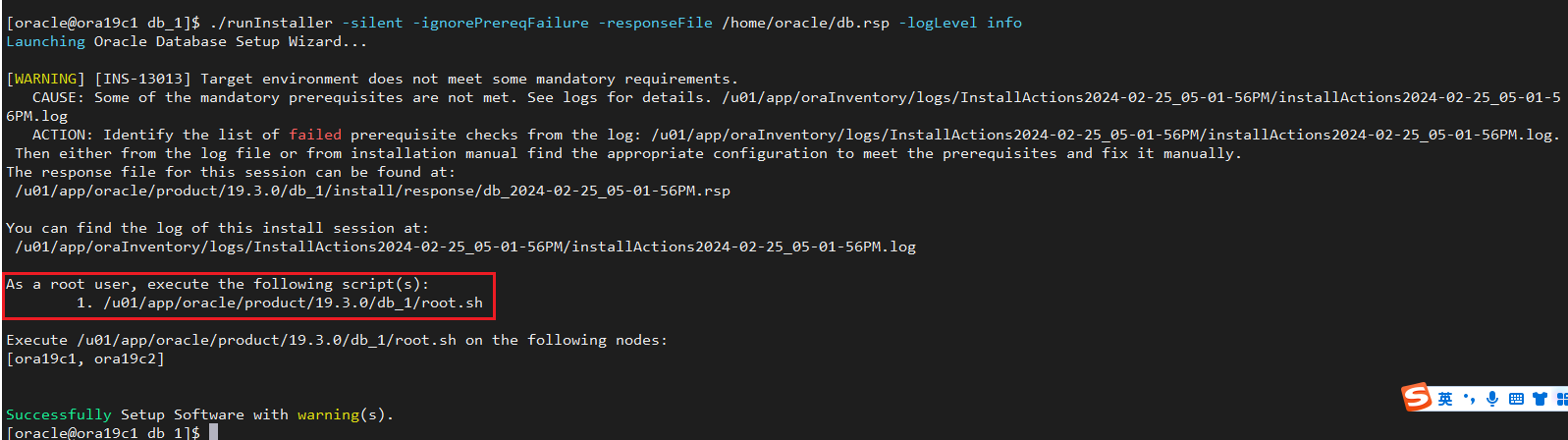
Task: Toggle the punctuation mode button
Action: (1469, 399)
